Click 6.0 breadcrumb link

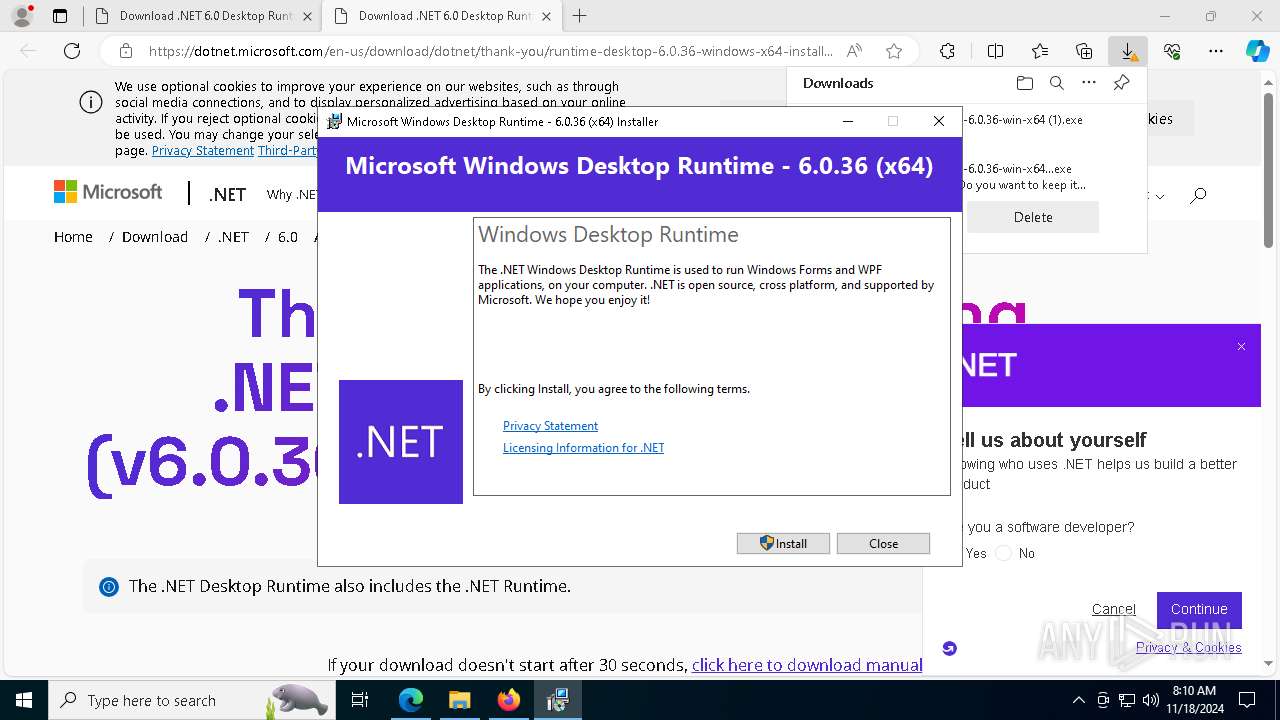click(288, 237)
